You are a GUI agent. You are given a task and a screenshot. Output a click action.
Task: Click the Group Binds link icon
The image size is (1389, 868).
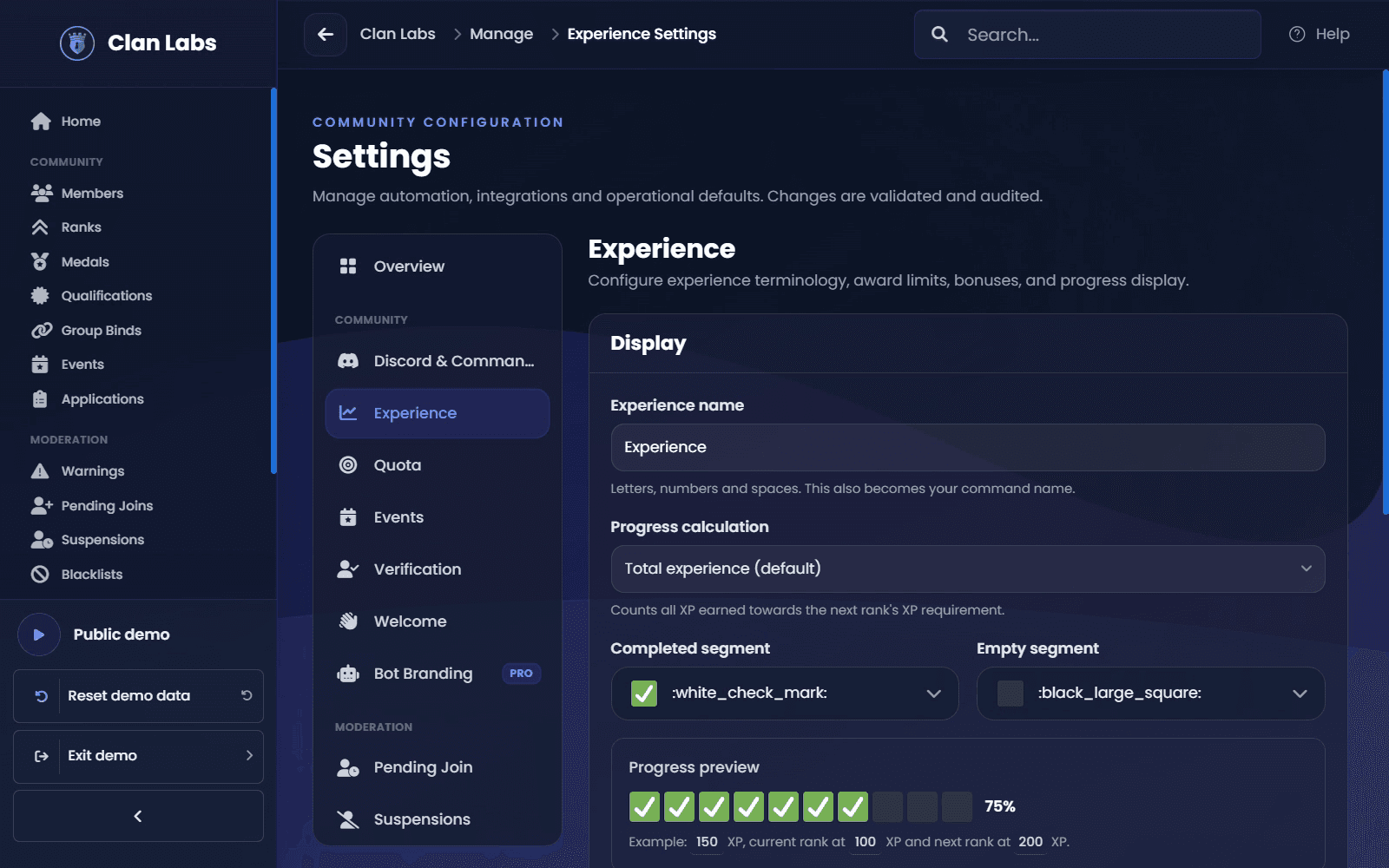41,331
